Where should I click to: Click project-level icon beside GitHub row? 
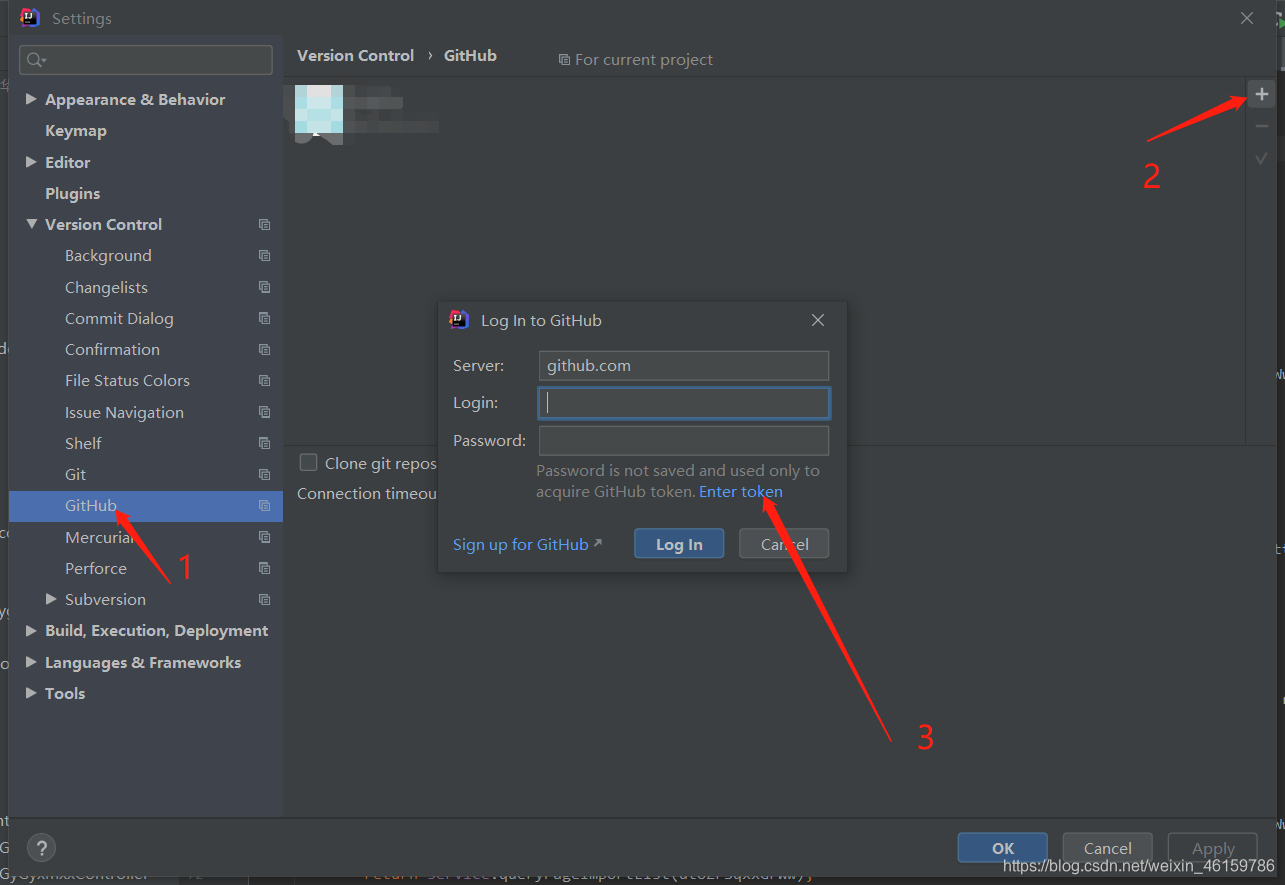click(x=264, y=506)
